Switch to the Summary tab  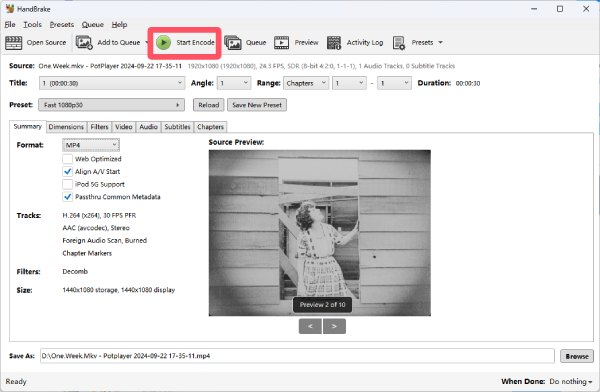coord(28,126)
